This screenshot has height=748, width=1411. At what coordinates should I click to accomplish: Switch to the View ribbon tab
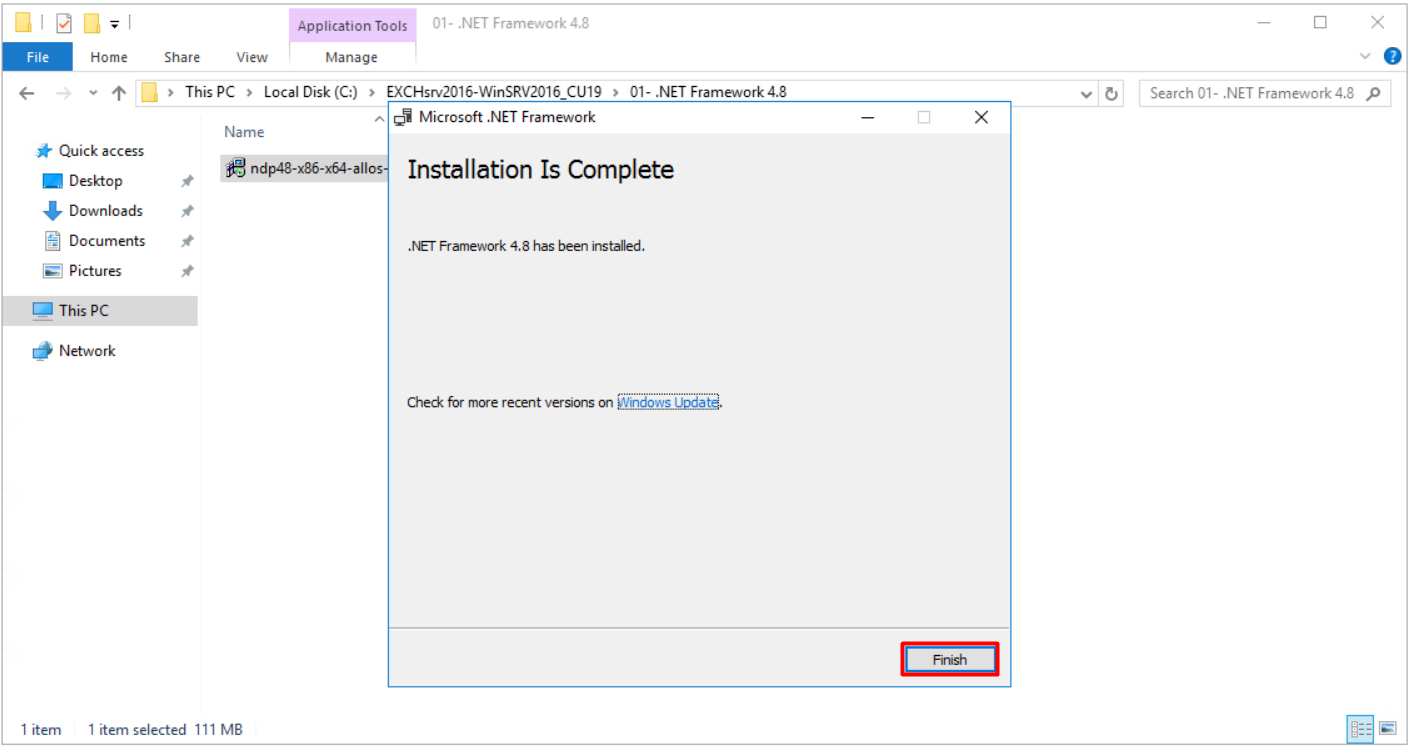pyautogui.click(x=252, y=57)
